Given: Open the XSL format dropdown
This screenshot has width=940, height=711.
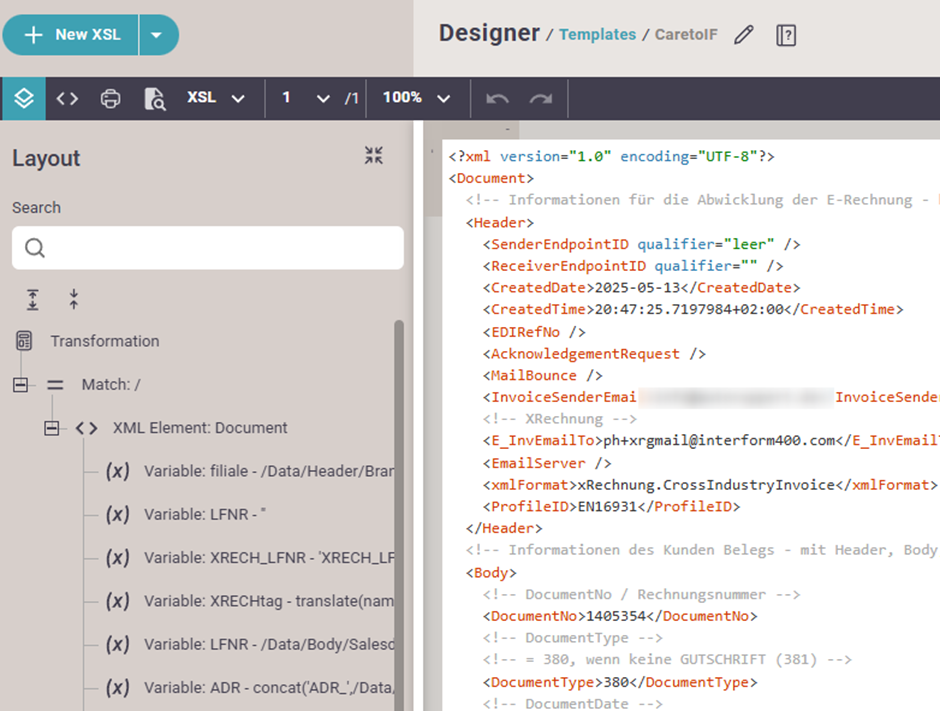Looking at the screenshot, I should pos(216,98).
